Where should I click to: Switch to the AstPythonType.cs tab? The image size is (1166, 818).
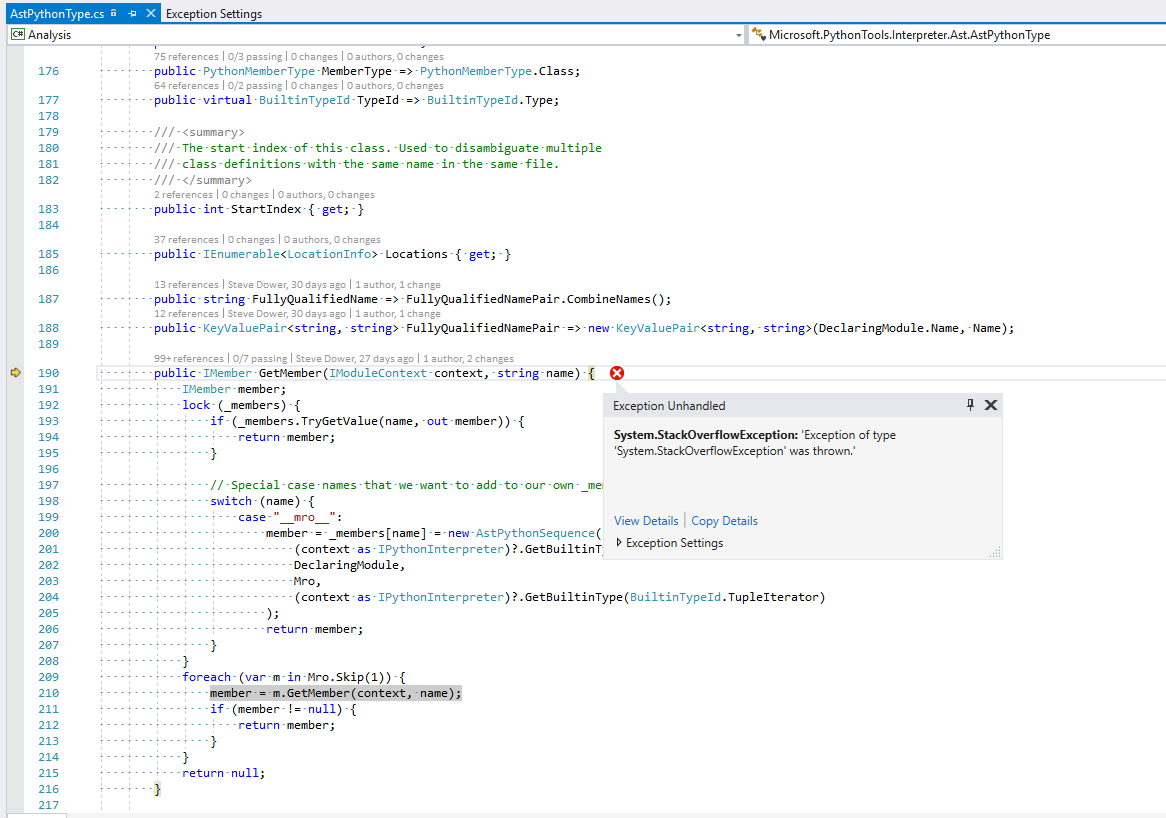click(x=57, y=13)
